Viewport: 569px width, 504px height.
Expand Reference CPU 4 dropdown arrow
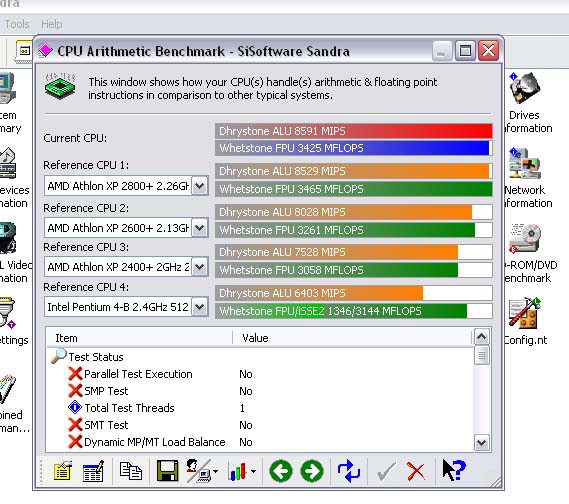click(200, 307)
